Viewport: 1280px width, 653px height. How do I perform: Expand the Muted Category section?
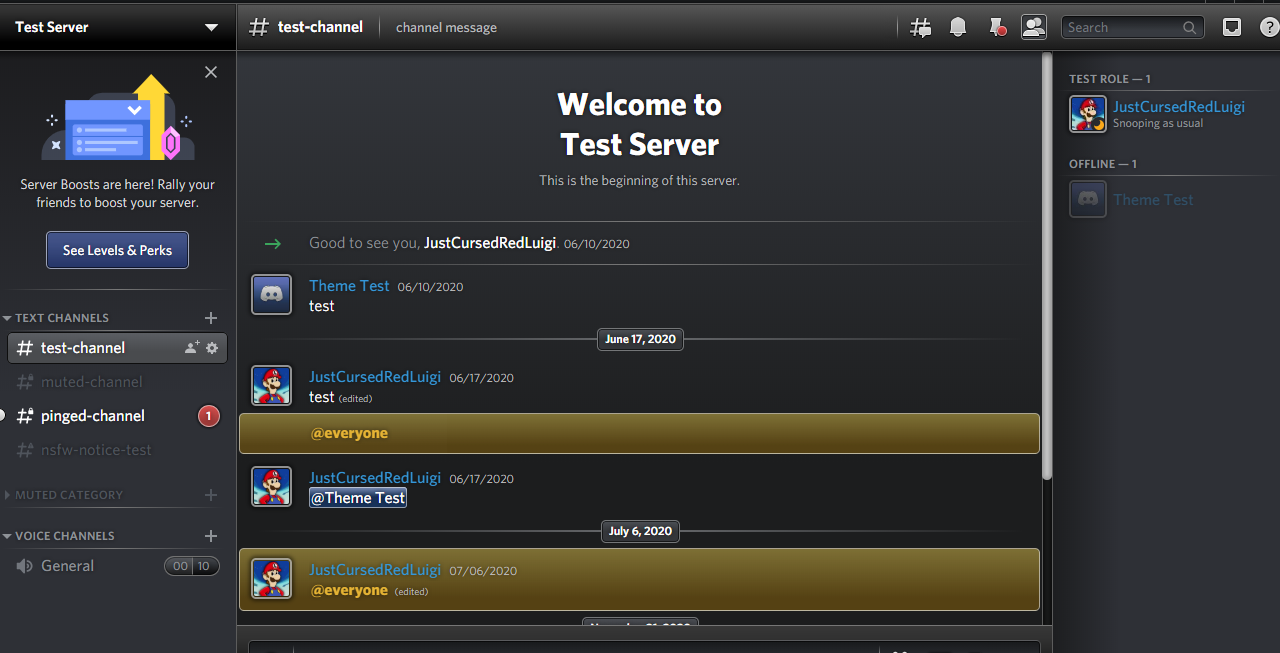[x=68, y=495]
